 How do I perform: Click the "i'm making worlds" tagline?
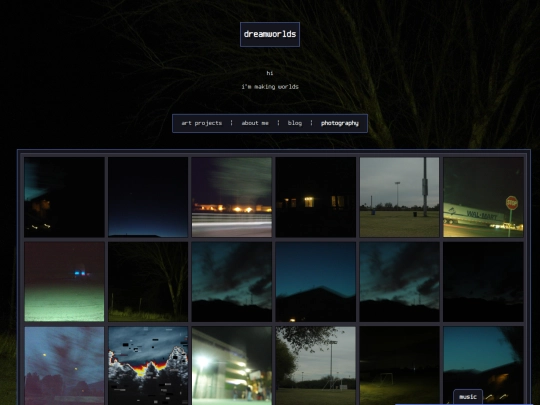tap(270, 87)
